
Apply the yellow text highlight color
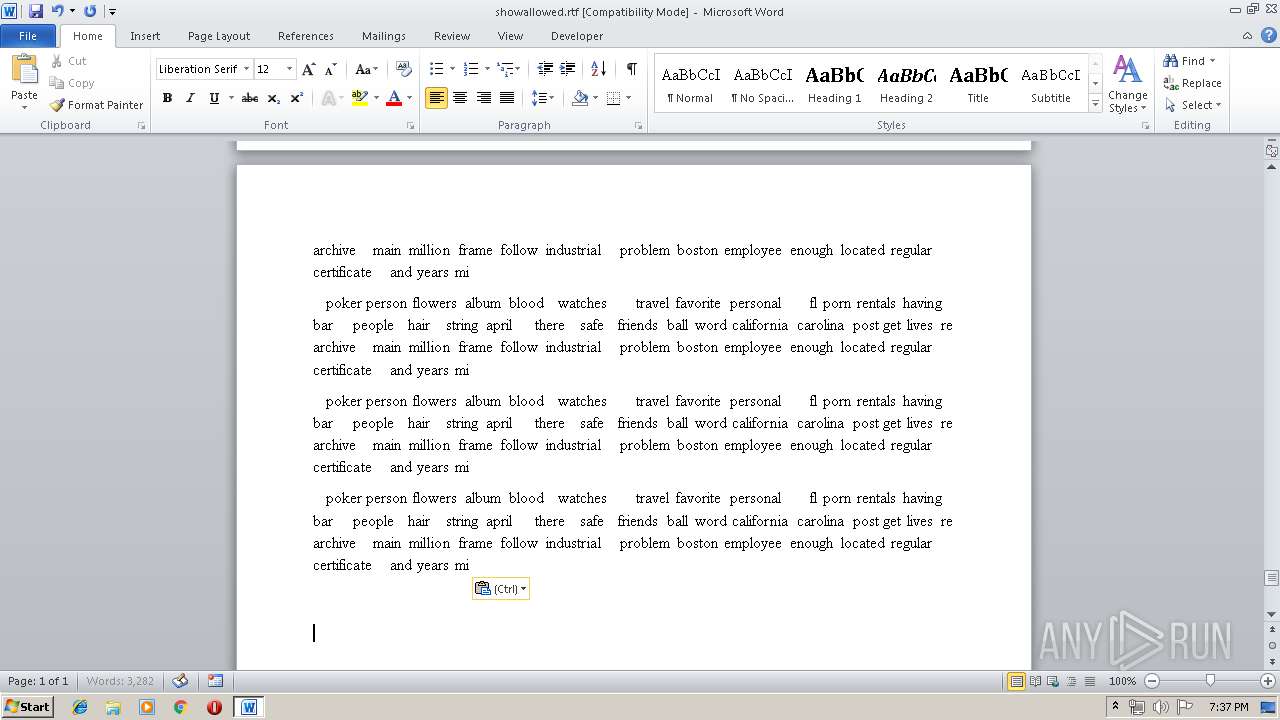359,98
